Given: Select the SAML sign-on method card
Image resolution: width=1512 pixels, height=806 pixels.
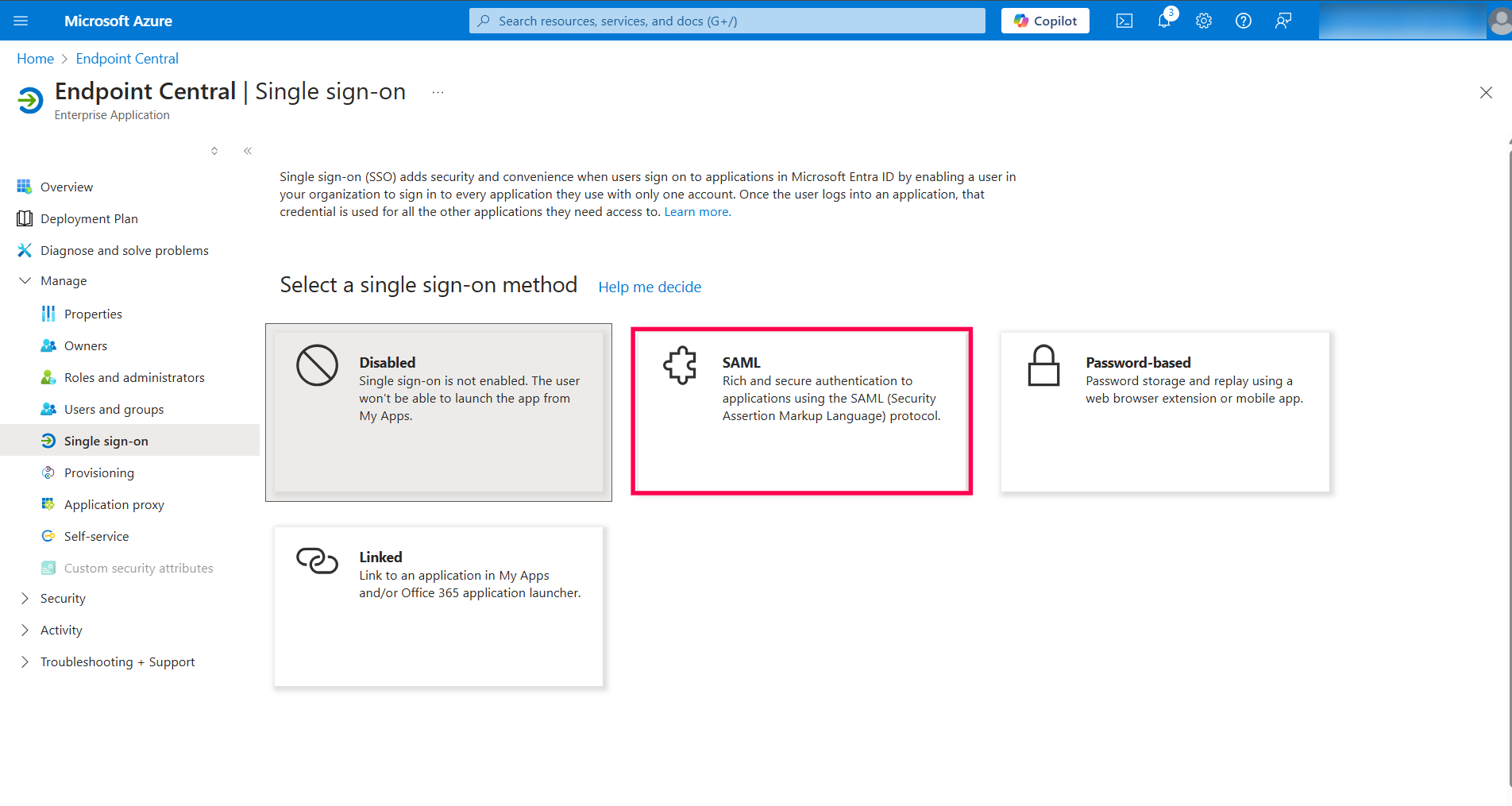Looking at the screenshot, I should click(x=801, y=411).
